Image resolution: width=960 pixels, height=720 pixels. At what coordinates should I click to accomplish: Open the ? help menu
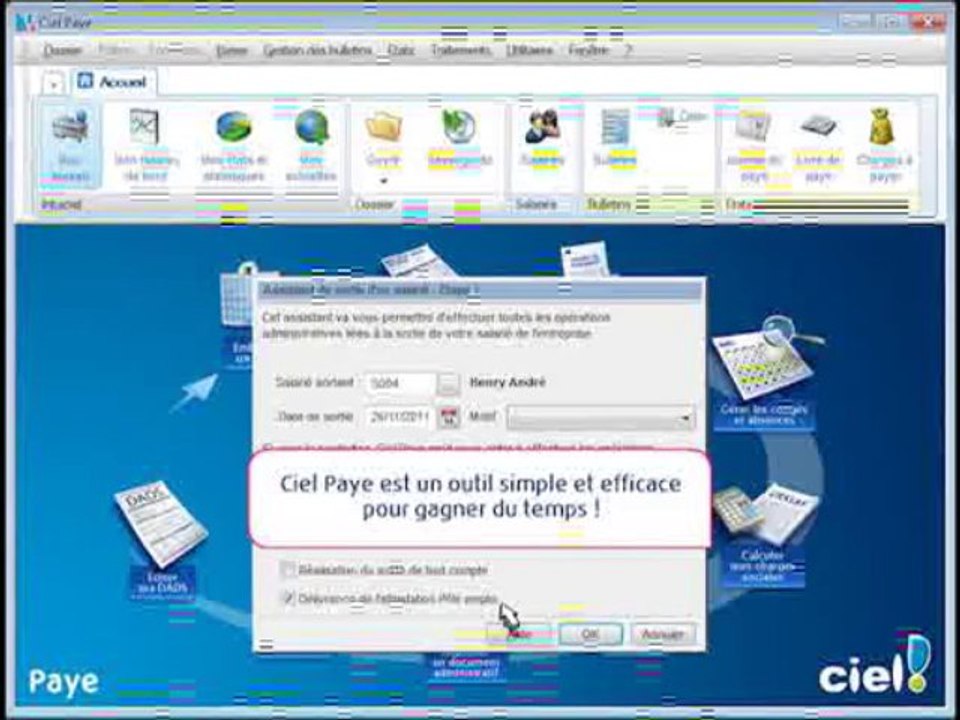(628, 50)
